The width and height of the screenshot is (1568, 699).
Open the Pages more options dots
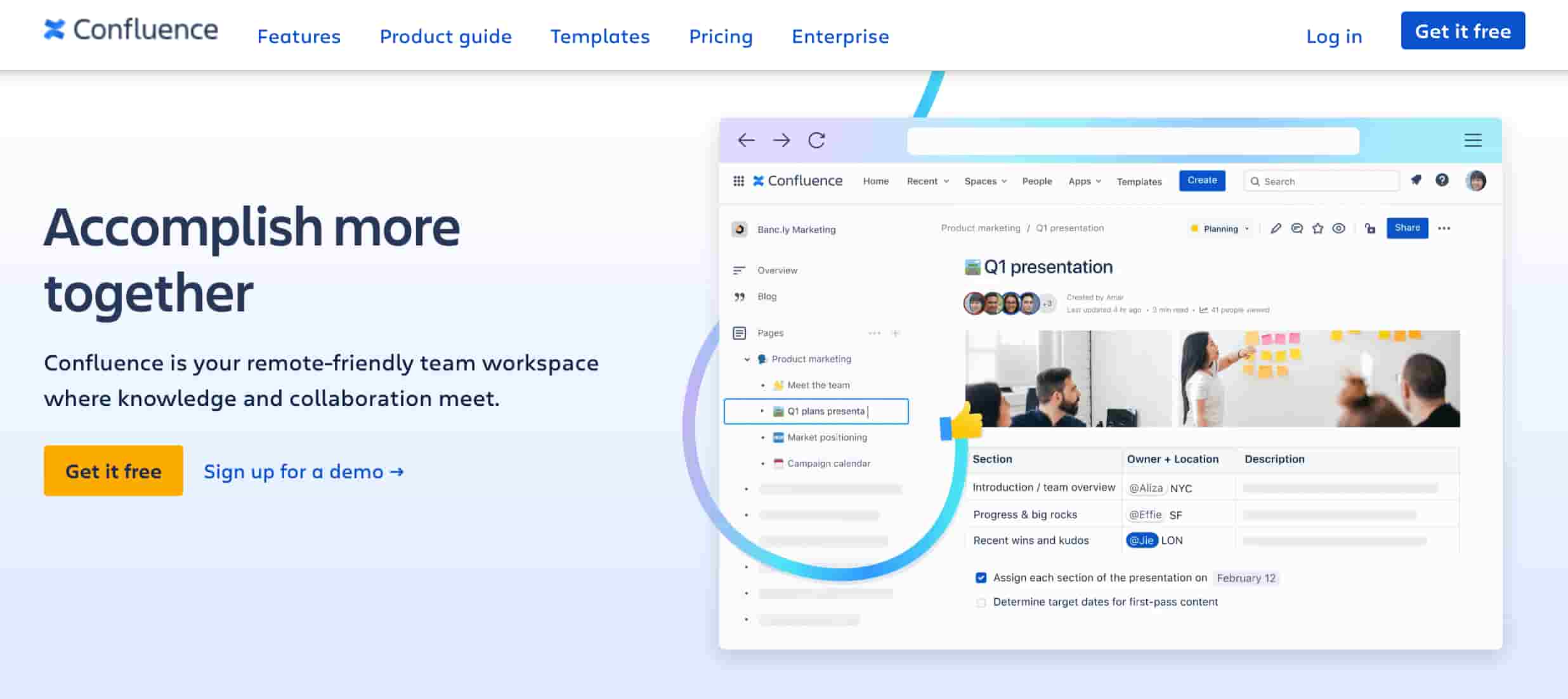874,333
